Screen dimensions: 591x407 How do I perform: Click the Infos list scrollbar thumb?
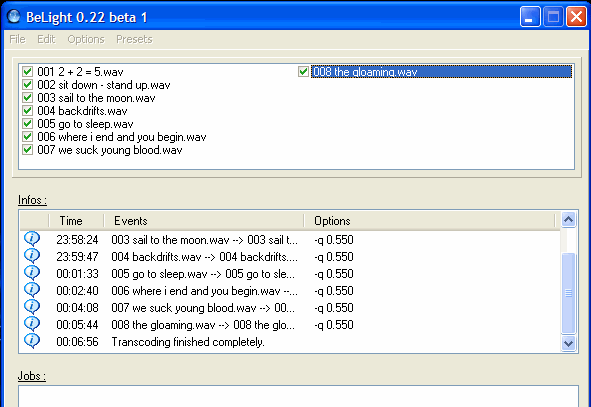[x=568, y=293]
